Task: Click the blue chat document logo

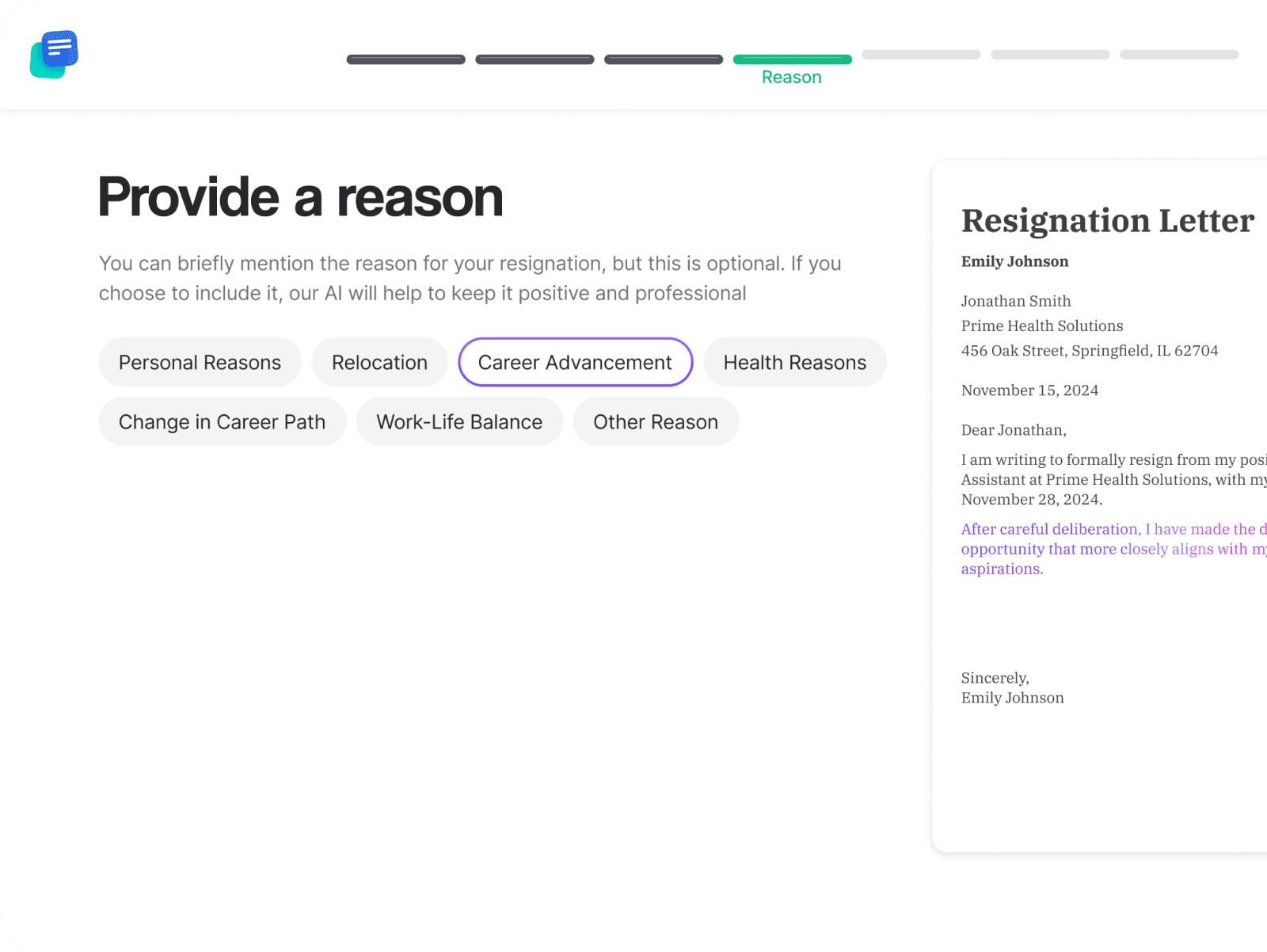Action: 54,54
